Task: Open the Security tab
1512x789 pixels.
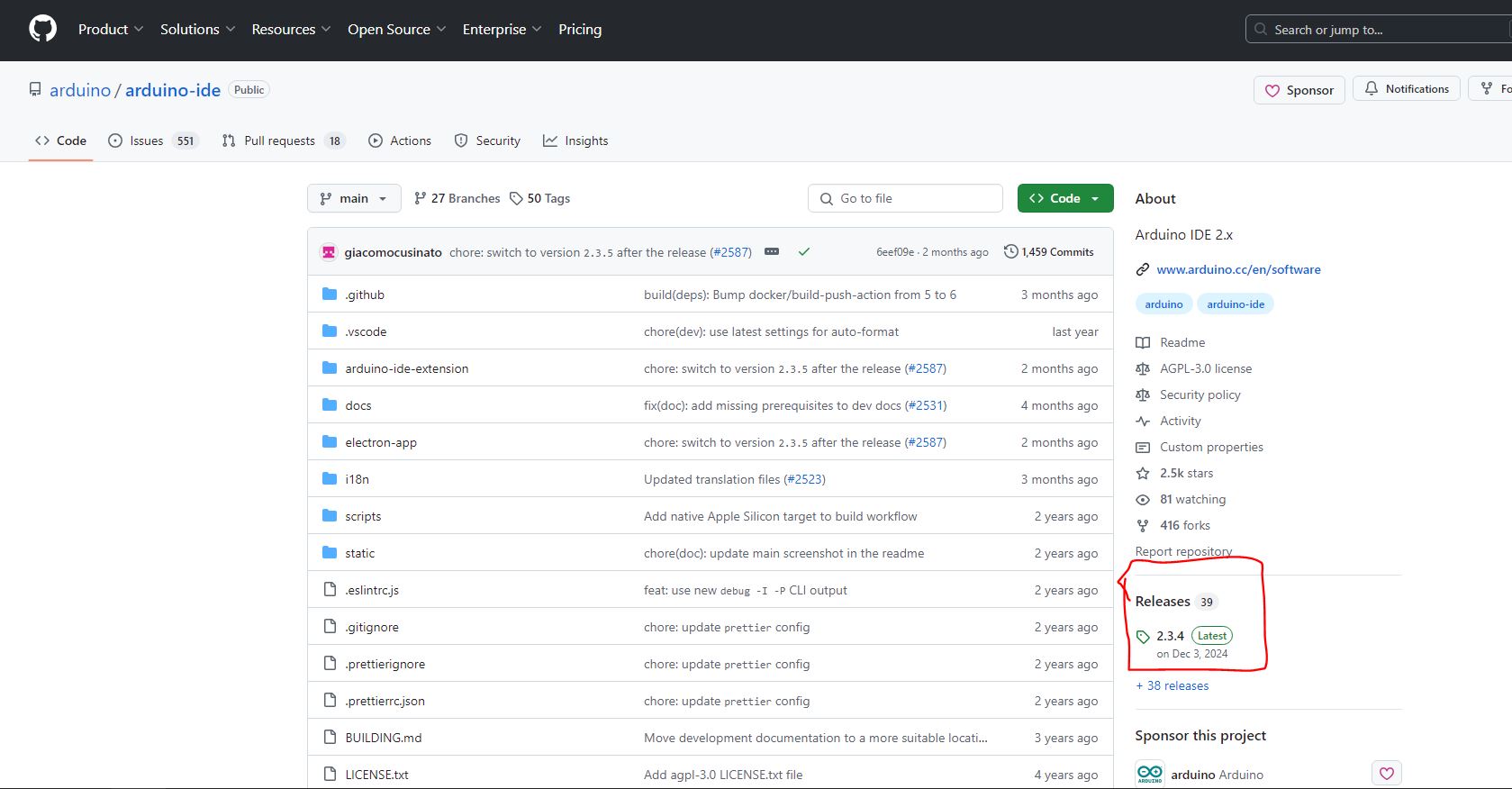Action: [487, 141]
